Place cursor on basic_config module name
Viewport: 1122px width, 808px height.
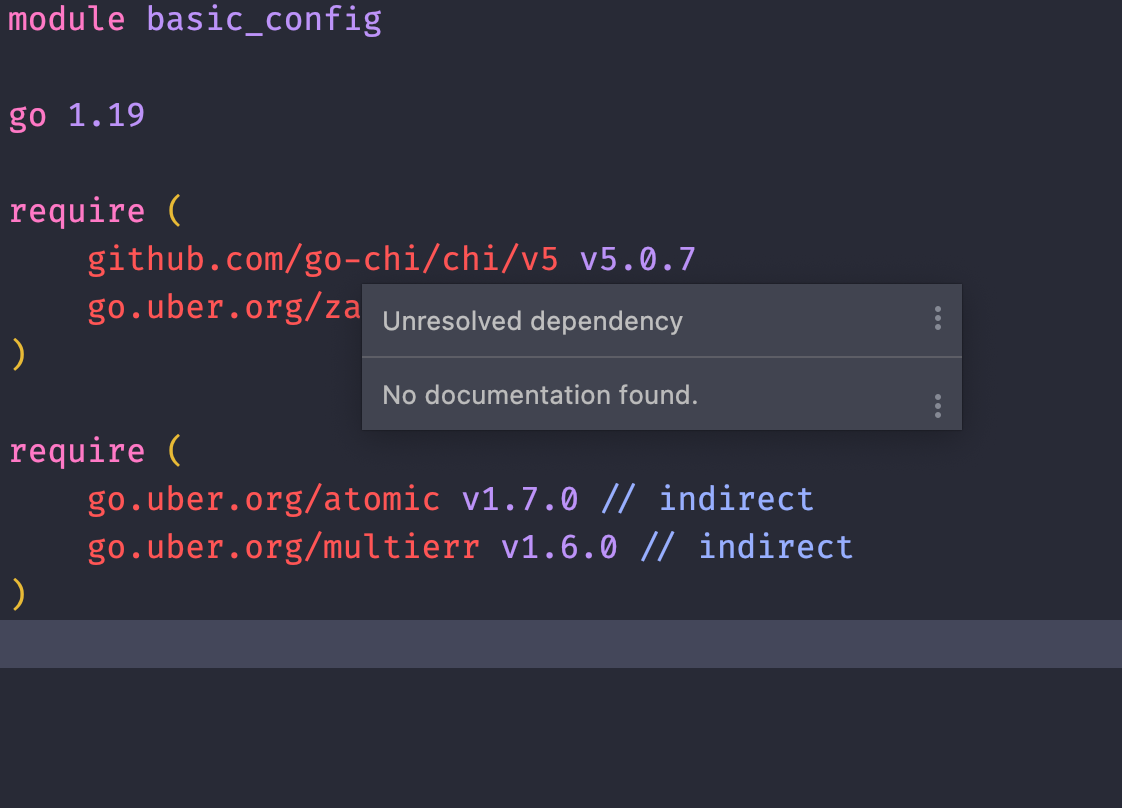pyautogui.click(x=264, y=20)
